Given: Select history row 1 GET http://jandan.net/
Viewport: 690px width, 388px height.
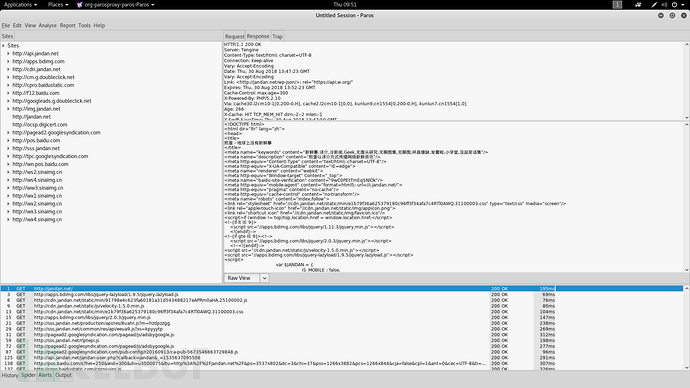Looking at the screenshot, I should click(x=341, y=289).
